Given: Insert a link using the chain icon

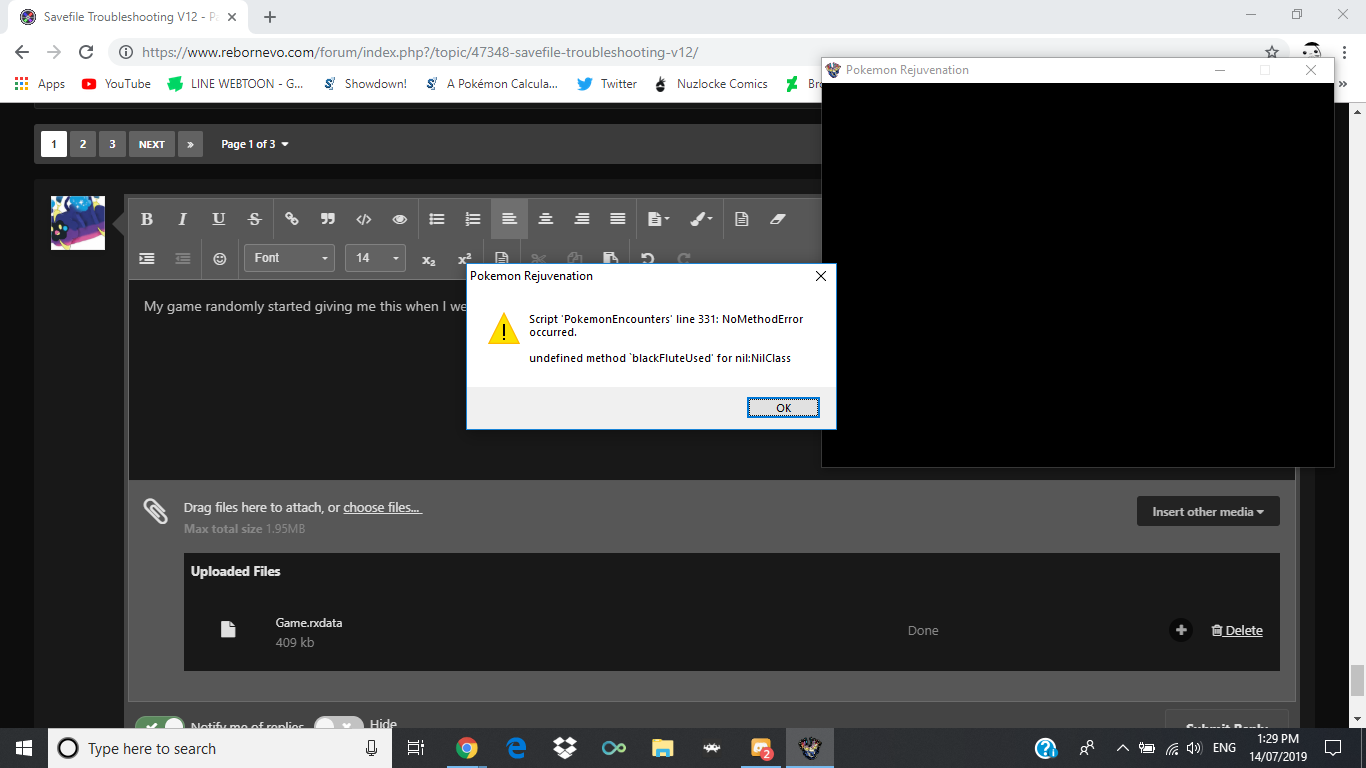Looking at the screenshot, I should point(292,219).
